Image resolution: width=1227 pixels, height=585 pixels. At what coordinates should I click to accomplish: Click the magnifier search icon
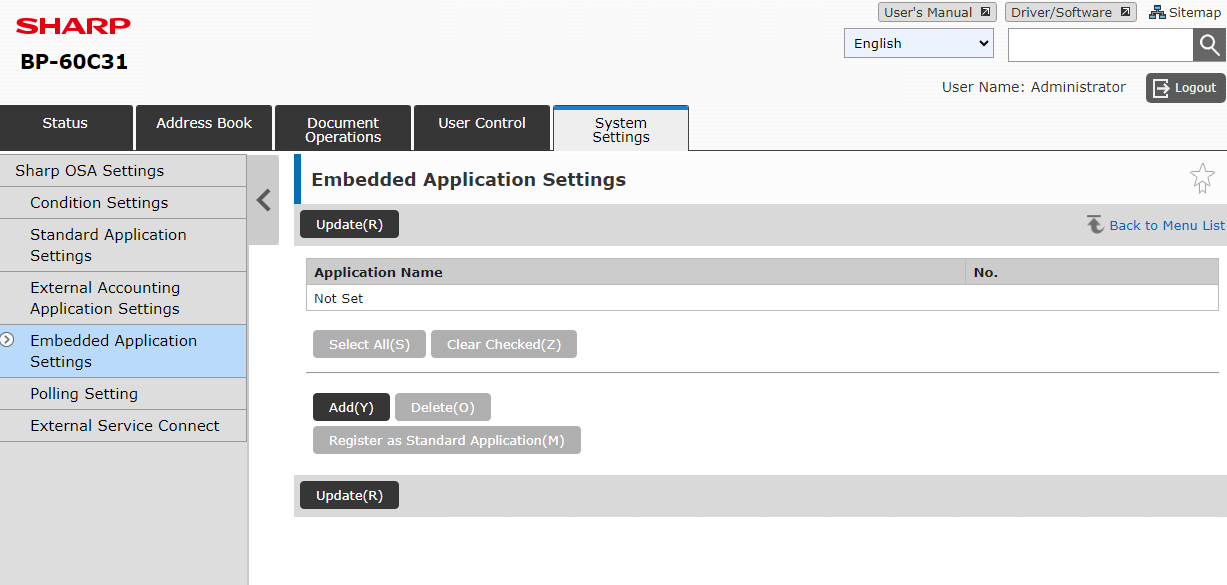(x=1209, y=45)
